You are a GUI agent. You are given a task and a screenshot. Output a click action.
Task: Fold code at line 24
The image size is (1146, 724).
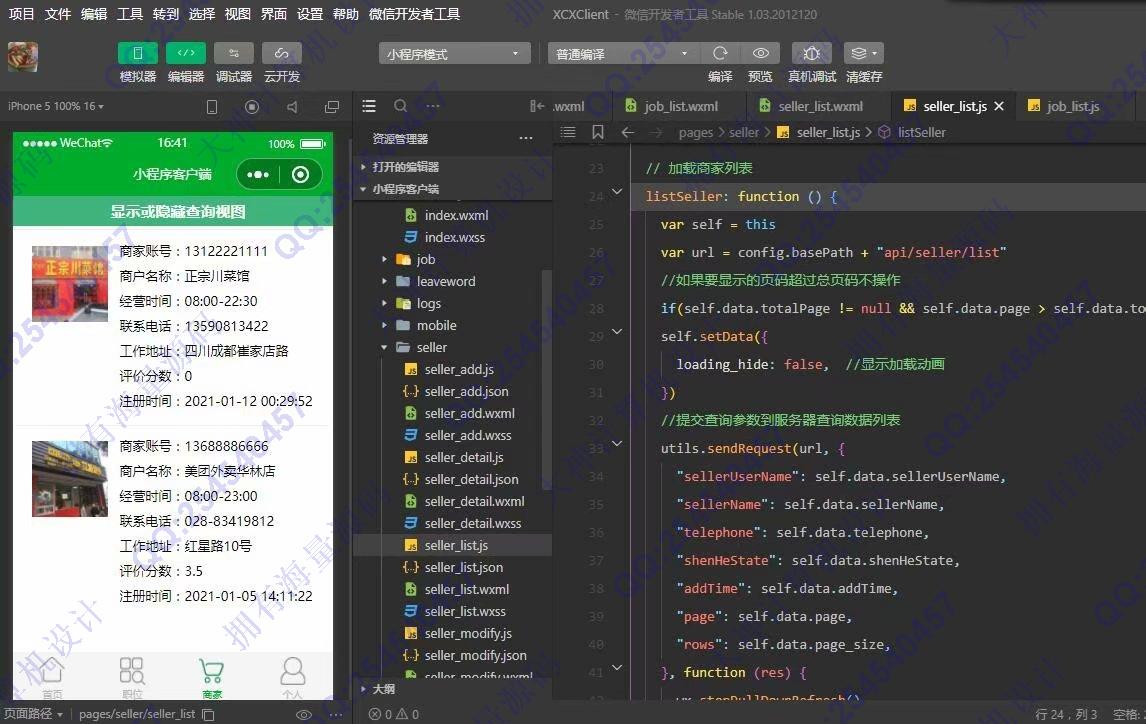[617, 191]
